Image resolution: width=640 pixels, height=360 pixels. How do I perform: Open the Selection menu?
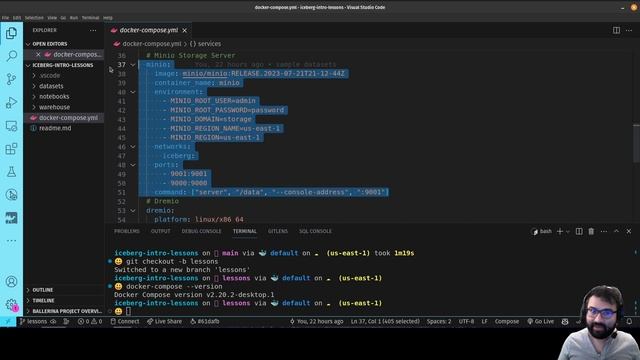click(34, 18)
